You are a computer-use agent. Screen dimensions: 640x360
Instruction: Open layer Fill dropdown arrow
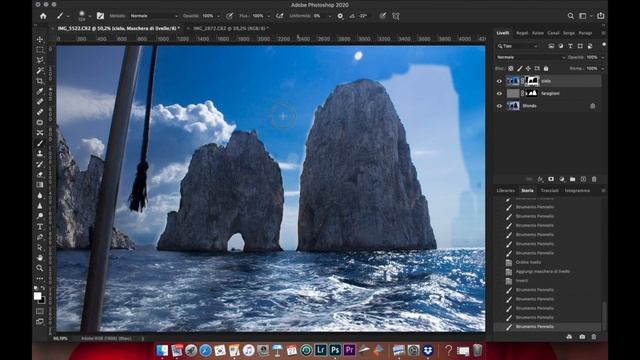pos(602,69)
